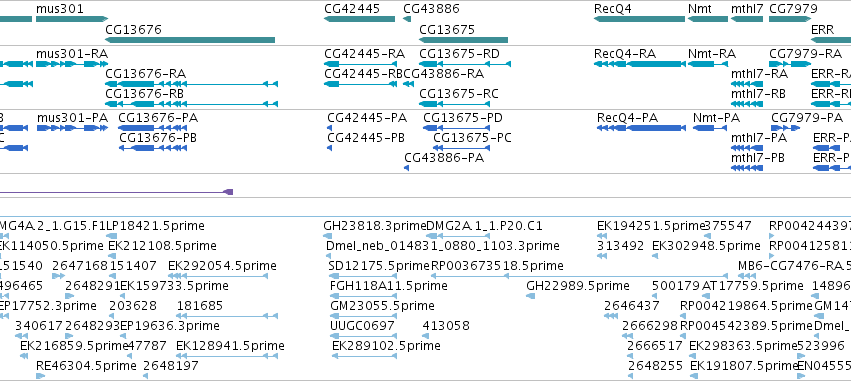851x381 pixels.
Task: Click the mthl7 gene glyph
Action: [x=747, y=19]
